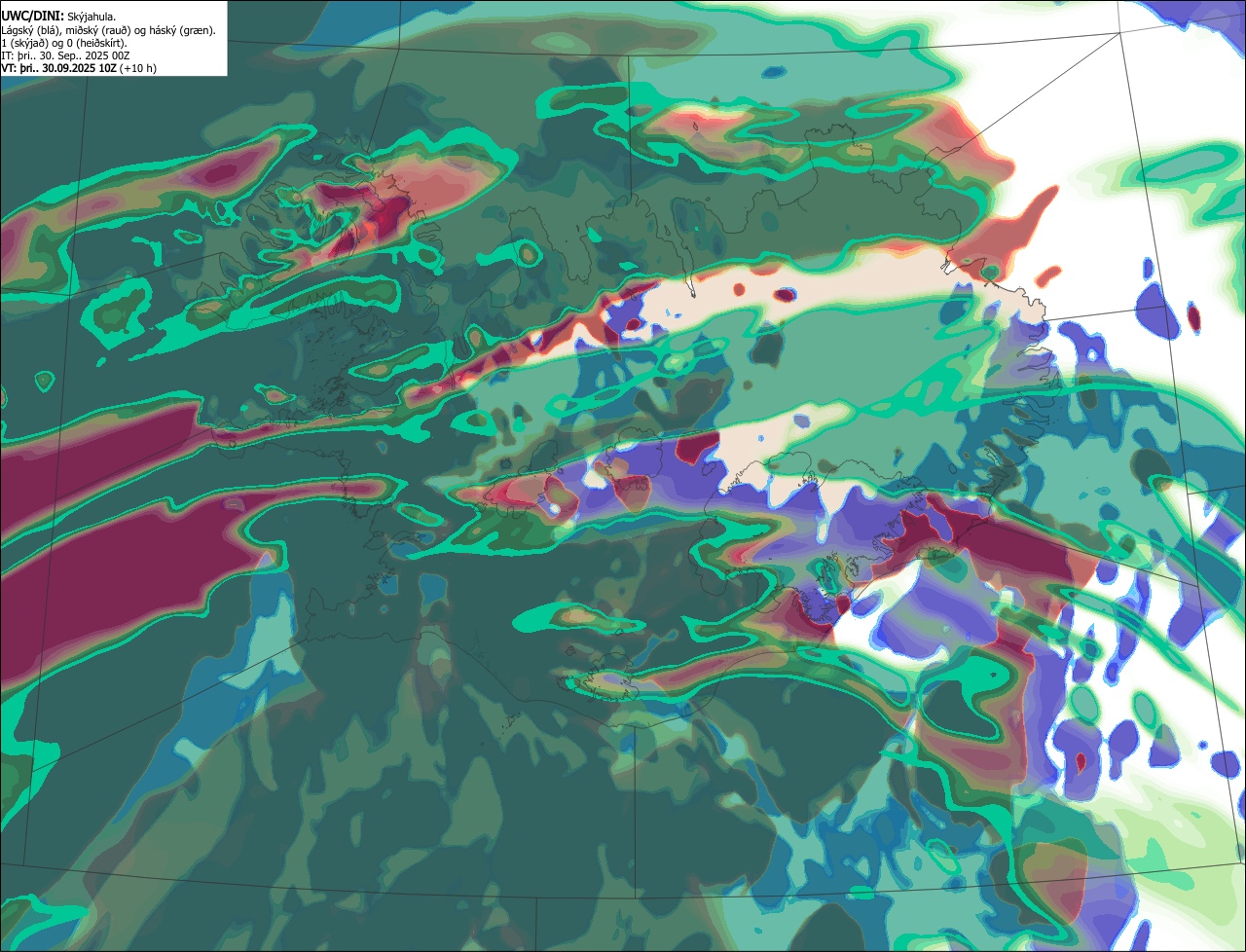The image size is (1246, 952).
Task: Click the "UWC/DINI: Skýjahula." title line
Action: click(x=58, y=17)
